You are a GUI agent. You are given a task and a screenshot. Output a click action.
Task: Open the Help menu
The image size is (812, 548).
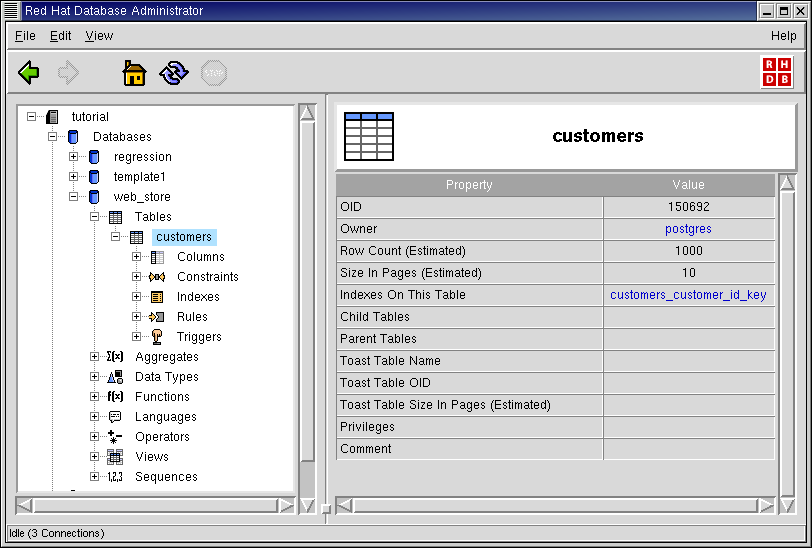tap(783, 36)
